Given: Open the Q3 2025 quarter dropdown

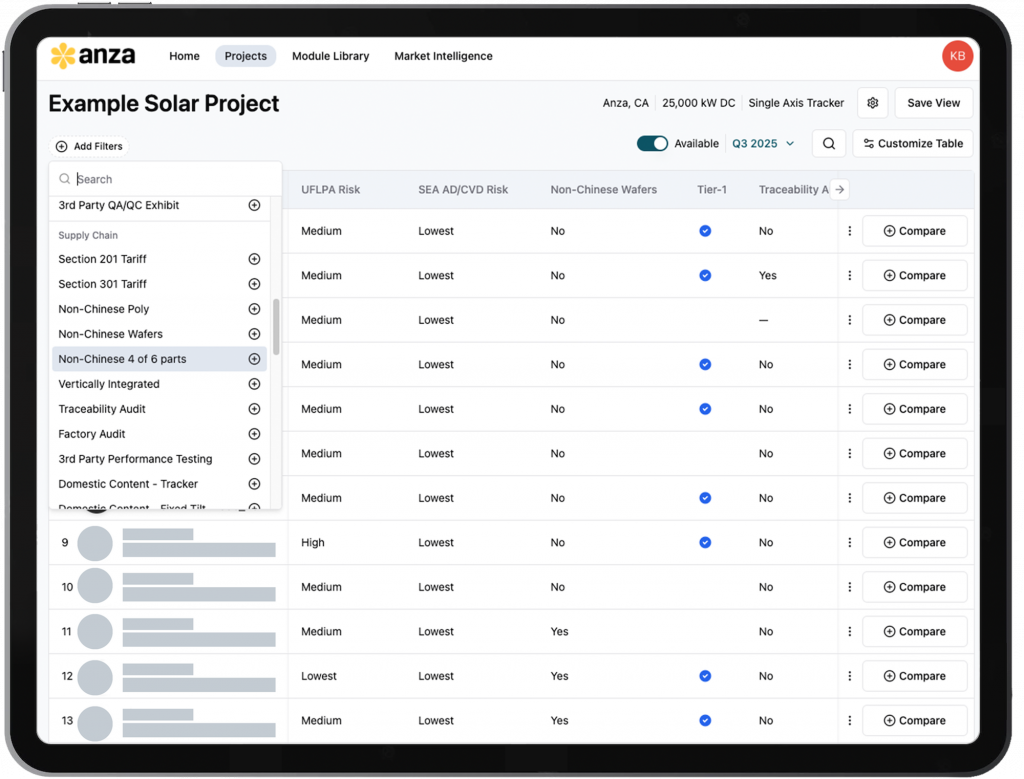Looking at the screenshot, I should [763, 144].
